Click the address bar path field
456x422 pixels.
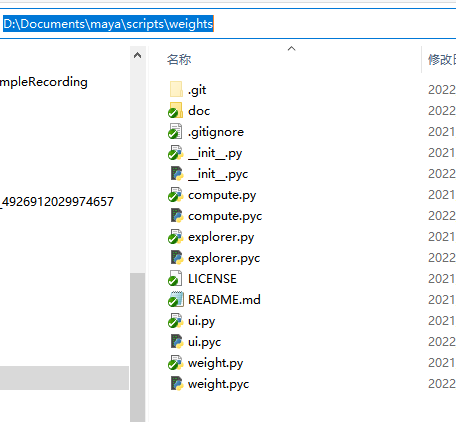click(x=228, y=24)
